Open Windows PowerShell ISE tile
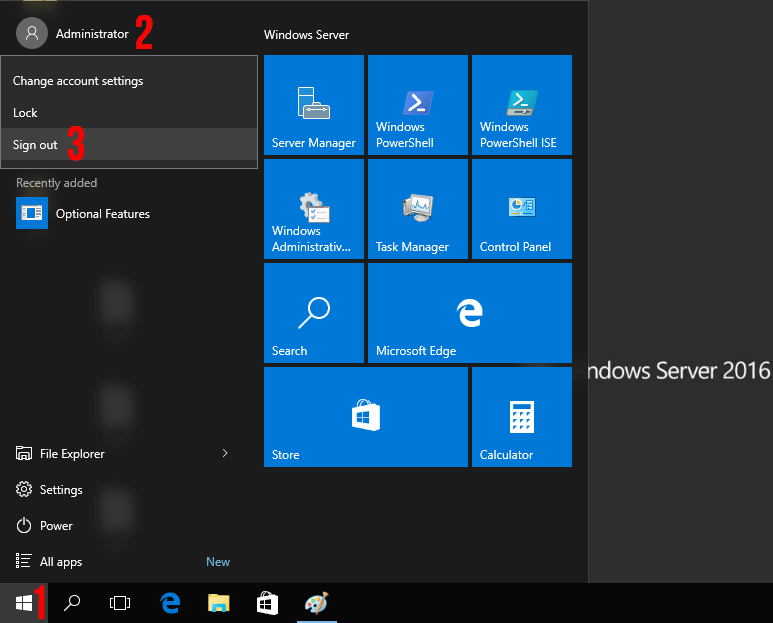The height and width of the screenshot is (623, 773). click(x=522, y=105)
